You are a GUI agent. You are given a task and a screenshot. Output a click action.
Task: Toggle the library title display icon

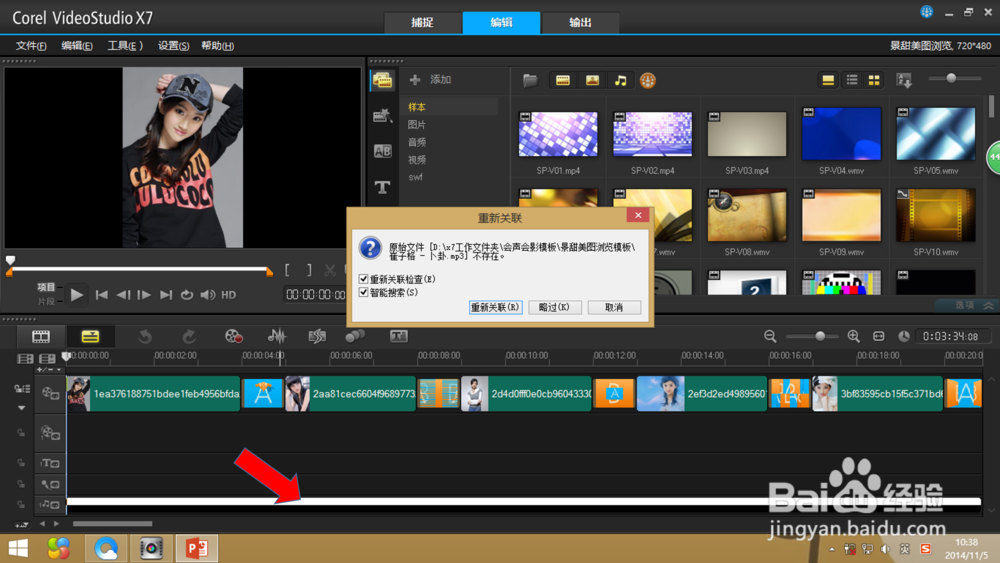click(x=828, y=80)
